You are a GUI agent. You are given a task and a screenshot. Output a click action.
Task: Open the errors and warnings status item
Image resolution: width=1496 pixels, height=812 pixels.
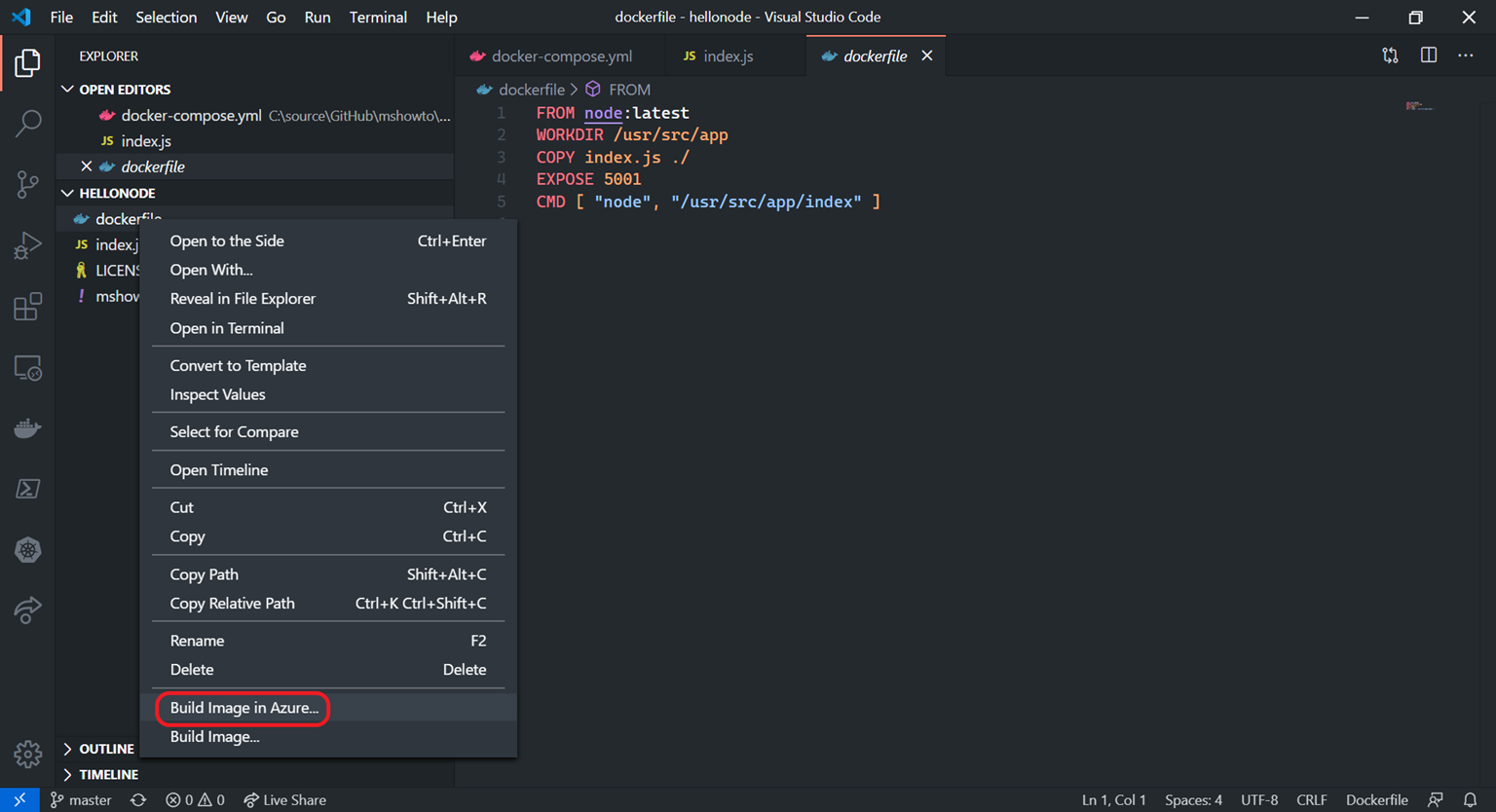[x=195, y=799]
